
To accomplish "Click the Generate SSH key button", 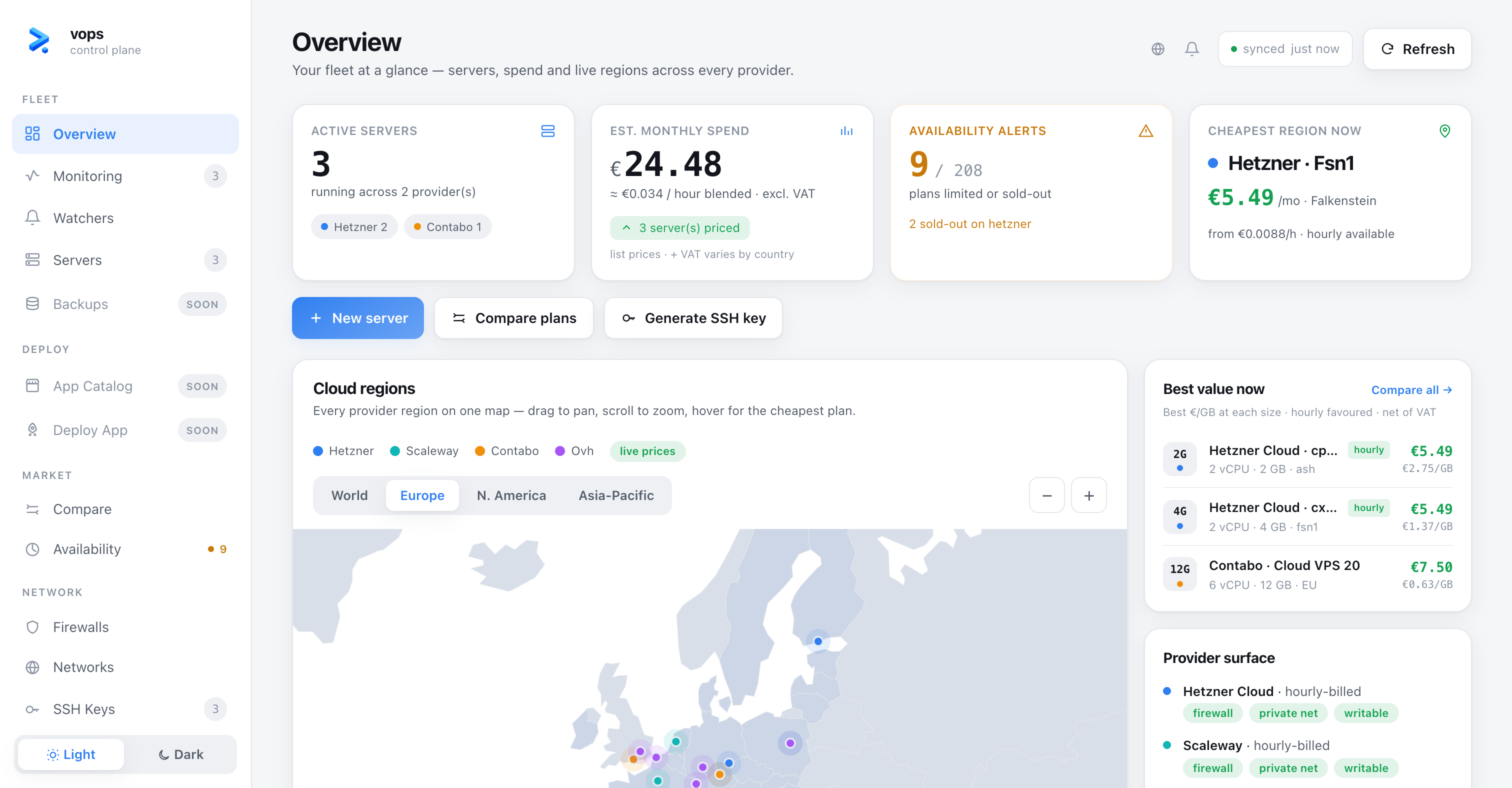I will pyautogui.click(x=693, y=318).
